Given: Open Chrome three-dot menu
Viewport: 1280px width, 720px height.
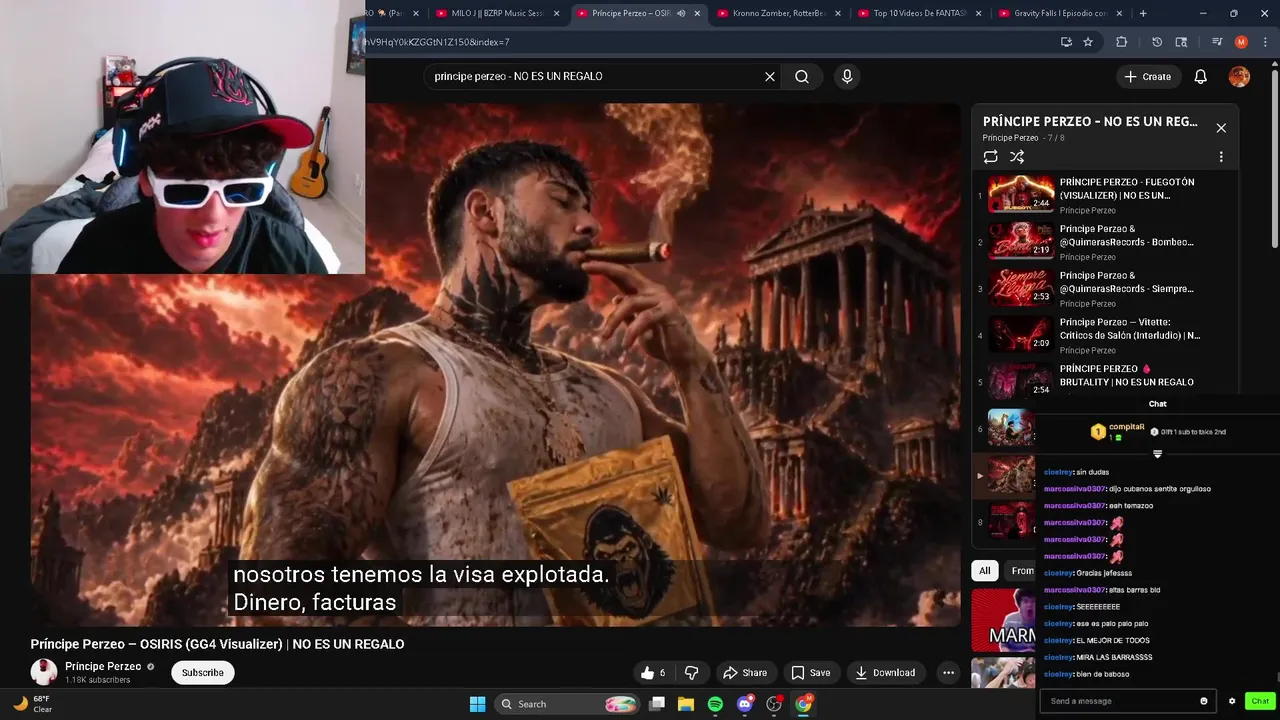Looking at the screenshot, I should tap(1265, 42).
